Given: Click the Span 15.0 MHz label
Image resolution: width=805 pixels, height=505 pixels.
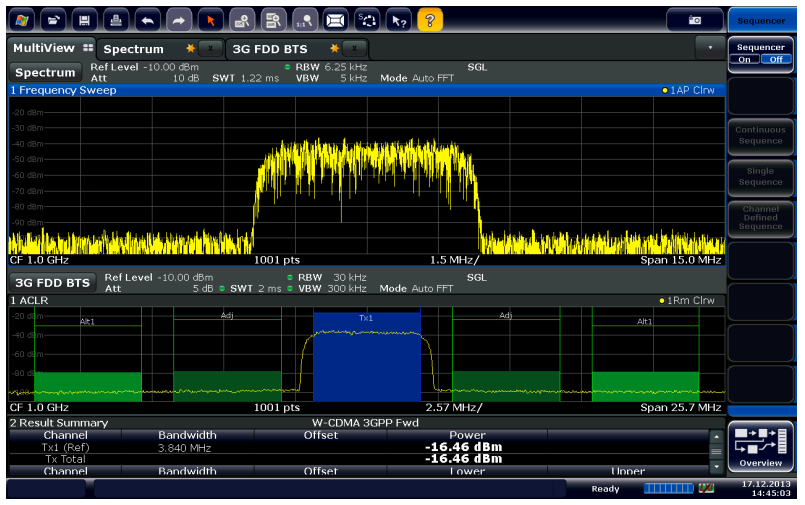Looking at the screenshot, I should pos(681,260).
